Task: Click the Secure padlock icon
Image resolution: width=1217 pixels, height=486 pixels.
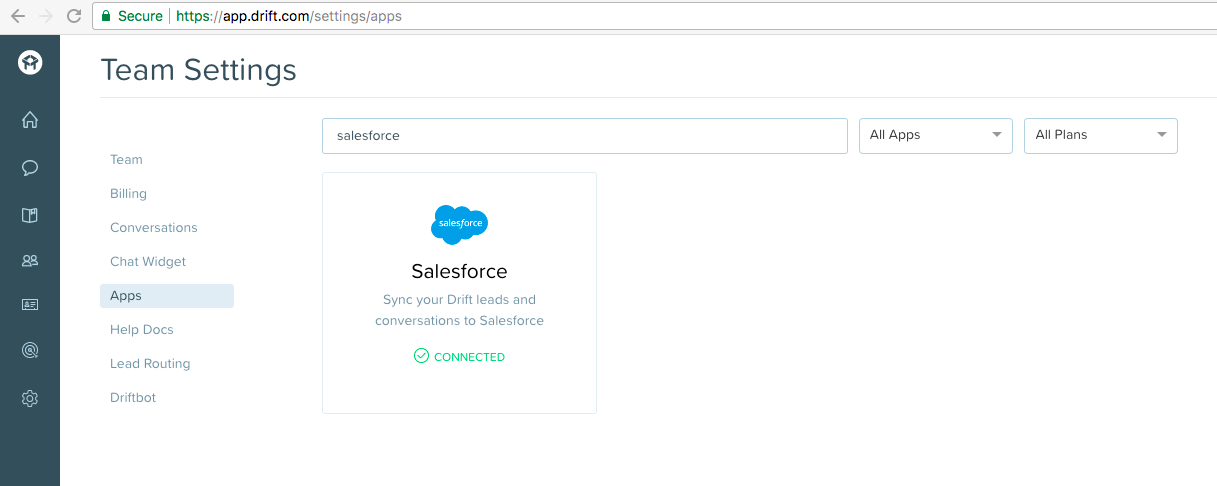Action: pyautogui.click(x=107, y=16)
